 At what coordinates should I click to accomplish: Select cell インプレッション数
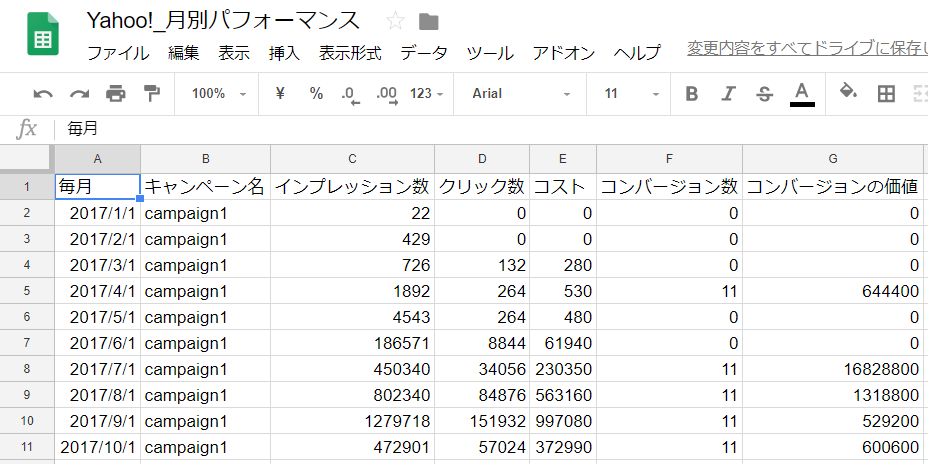353,187
